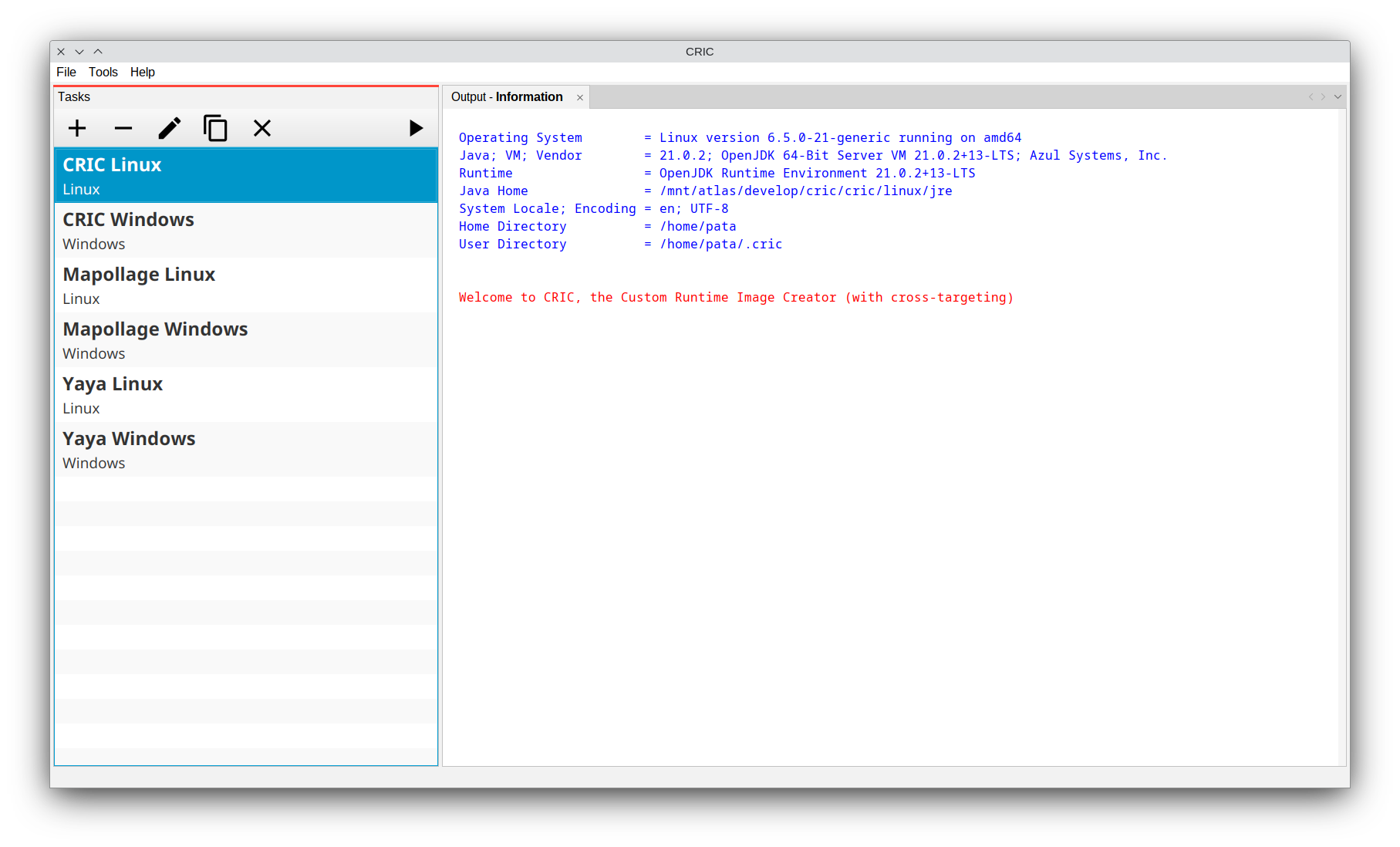Viewport: 1400px width, 847px height.
Task: Click the Operating System output line
Action: 740,138
